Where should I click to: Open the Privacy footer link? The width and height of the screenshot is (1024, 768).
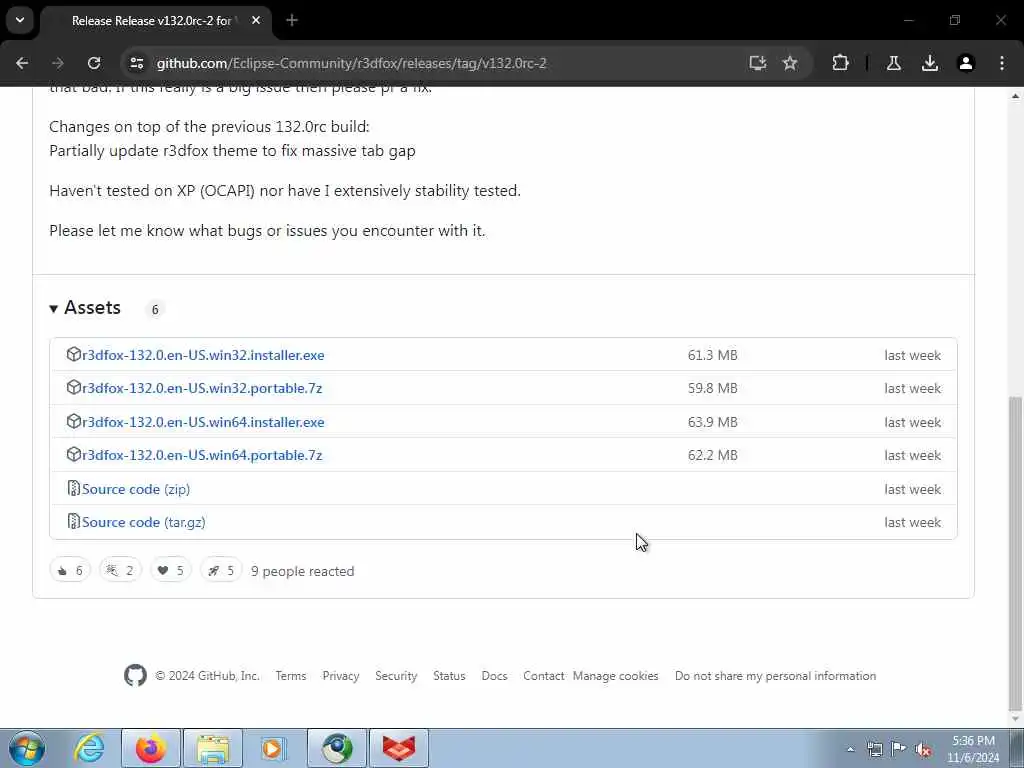click(x=341, y=676)
